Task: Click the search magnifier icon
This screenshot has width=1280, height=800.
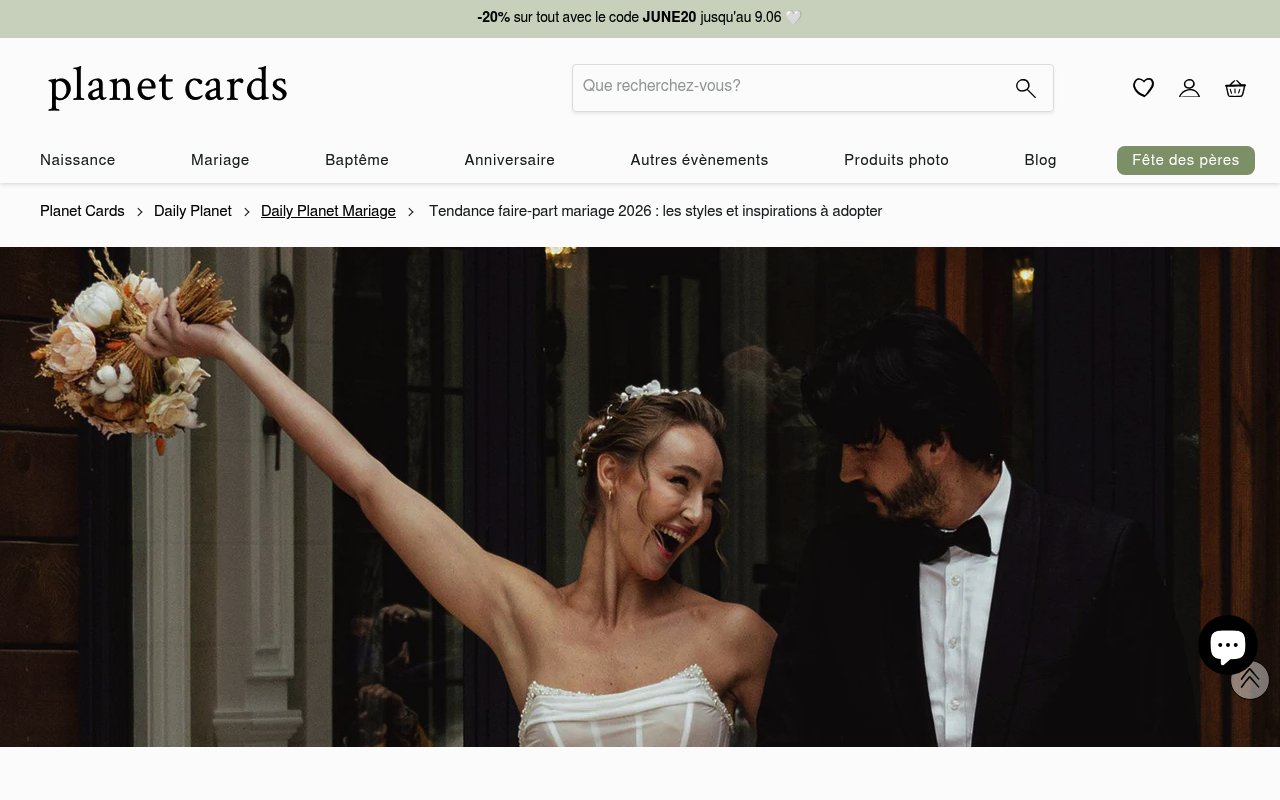Action: (1025, 88)
